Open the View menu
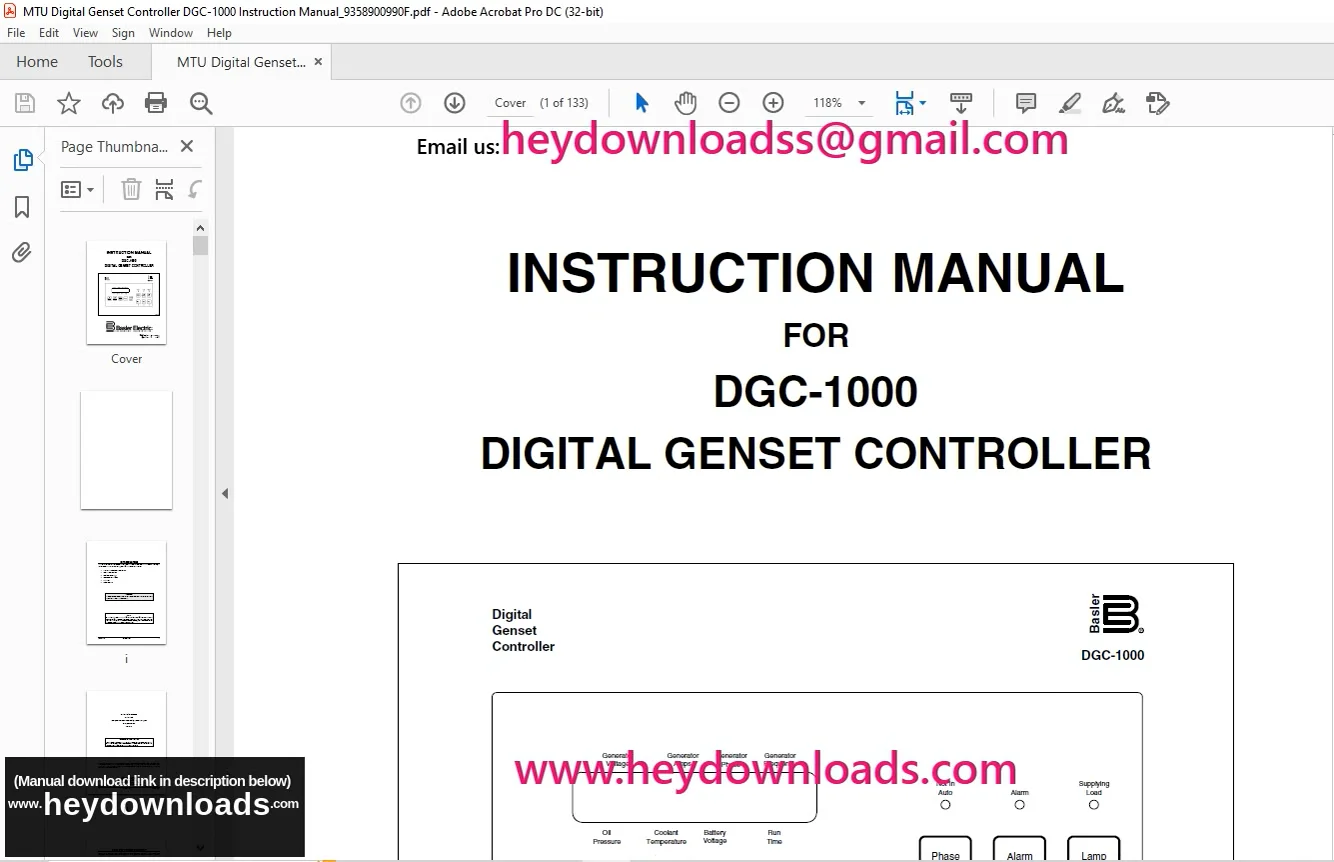The width and height of the screenshot is (1334, 862). tap(85, 33)
